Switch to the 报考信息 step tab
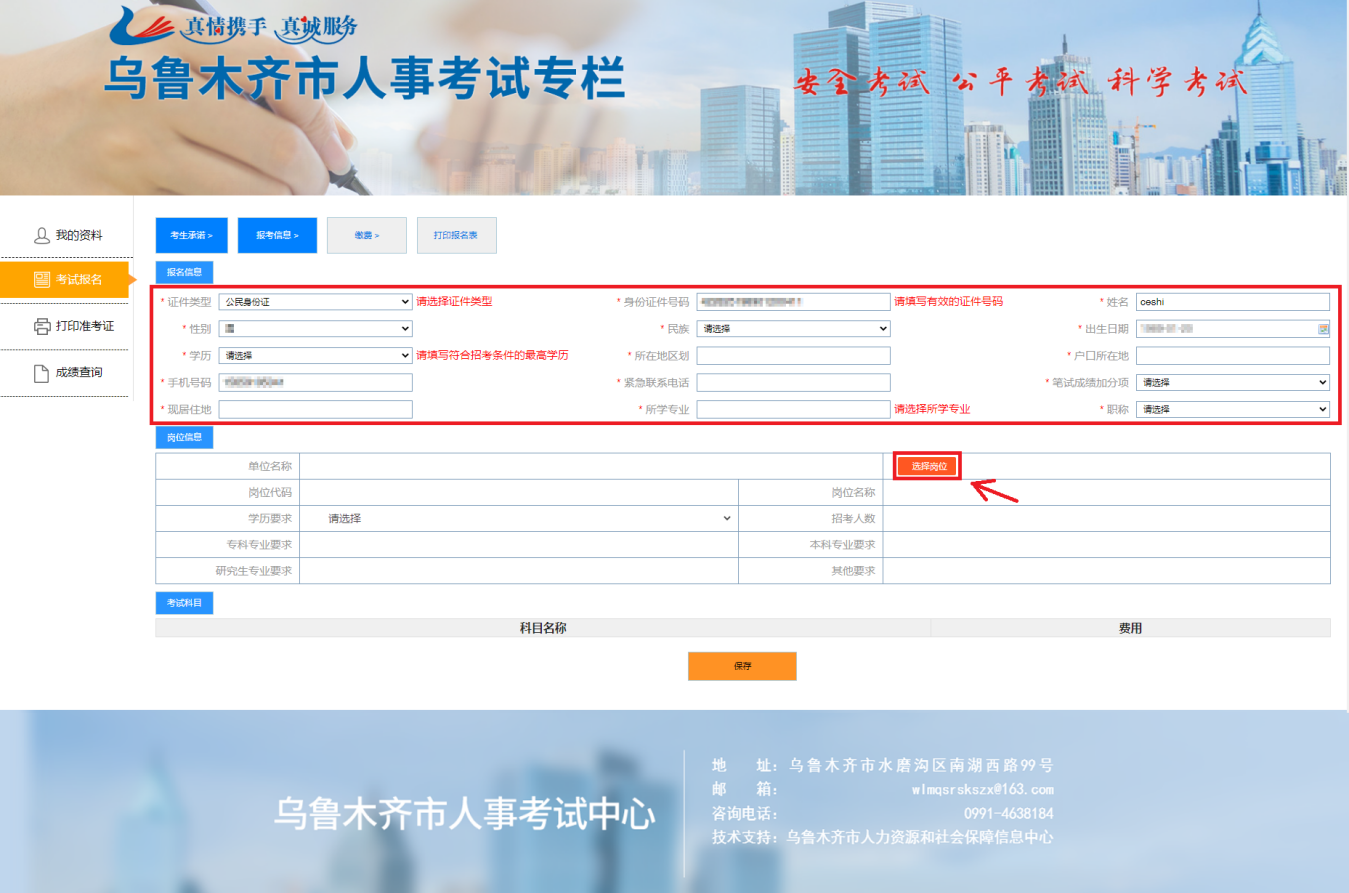The image size is (1349, 893). [276, 235]
